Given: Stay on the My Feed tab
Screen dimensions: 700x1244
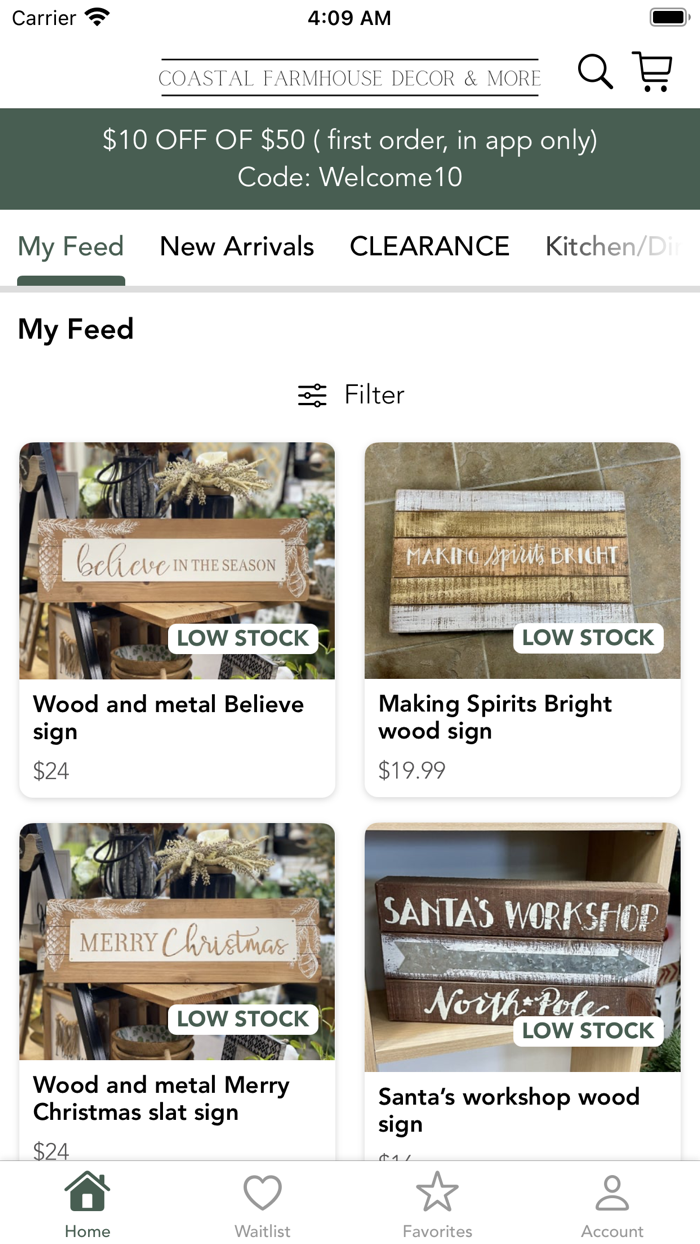Looking at the screenshot, I should [x=70, y=246].
